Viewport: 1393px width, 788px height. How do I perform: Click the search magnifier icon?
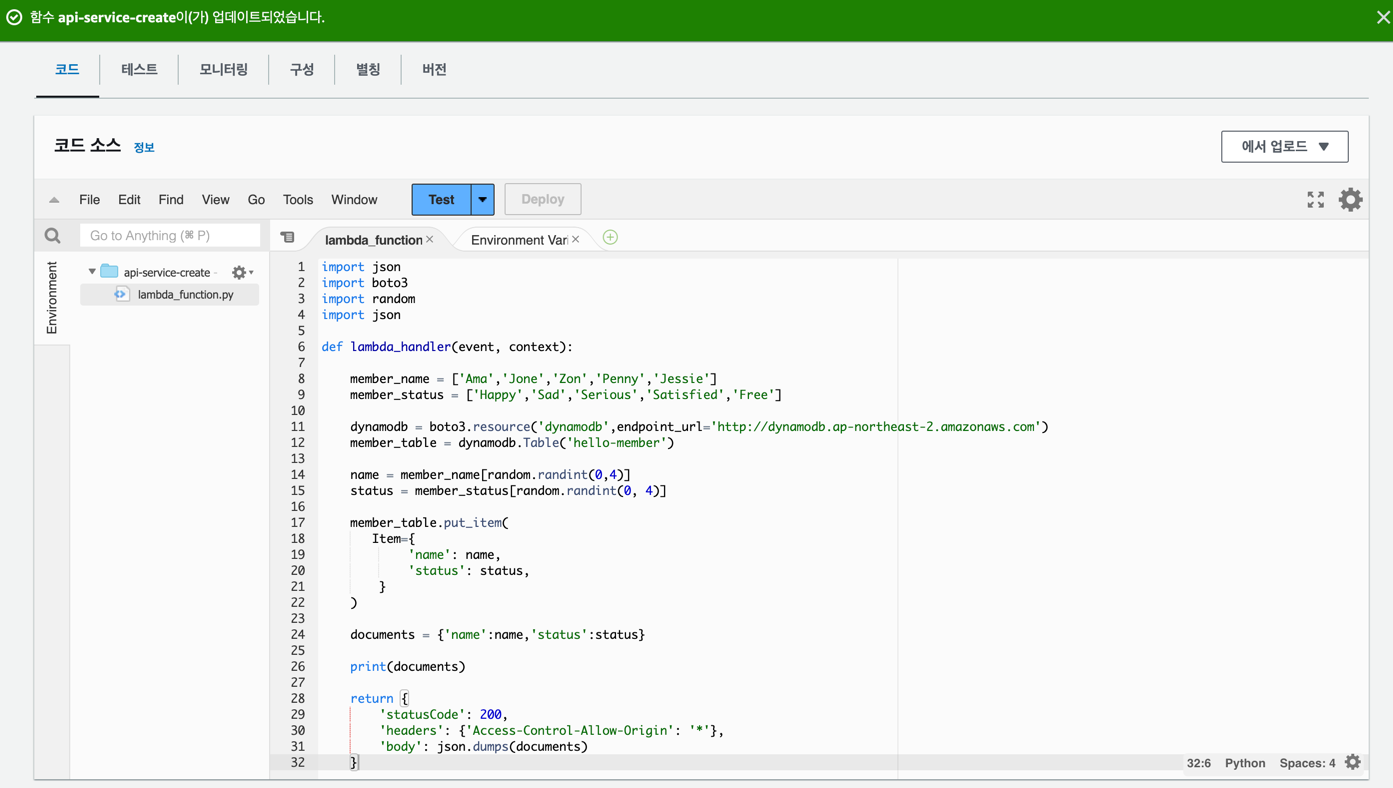[53, 236]
